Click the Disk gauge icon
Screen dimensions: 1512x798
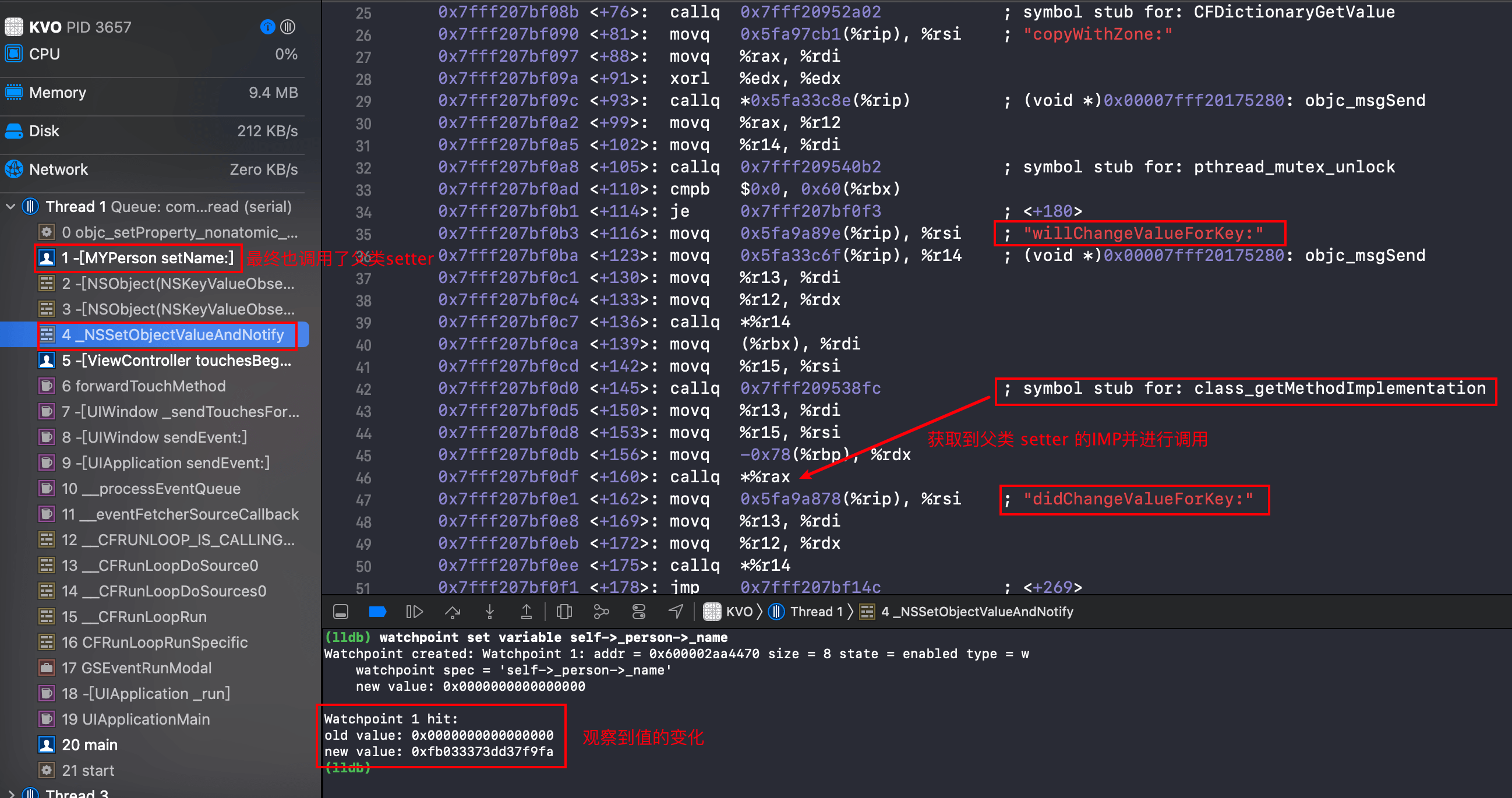(13, 131)
